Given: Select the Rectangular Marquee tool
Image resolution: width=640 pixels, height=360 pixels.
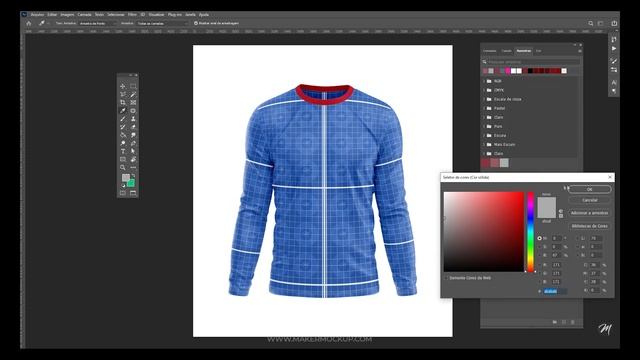Looking at the screenshot, I should pyautogui.click(x=133, y=87).
